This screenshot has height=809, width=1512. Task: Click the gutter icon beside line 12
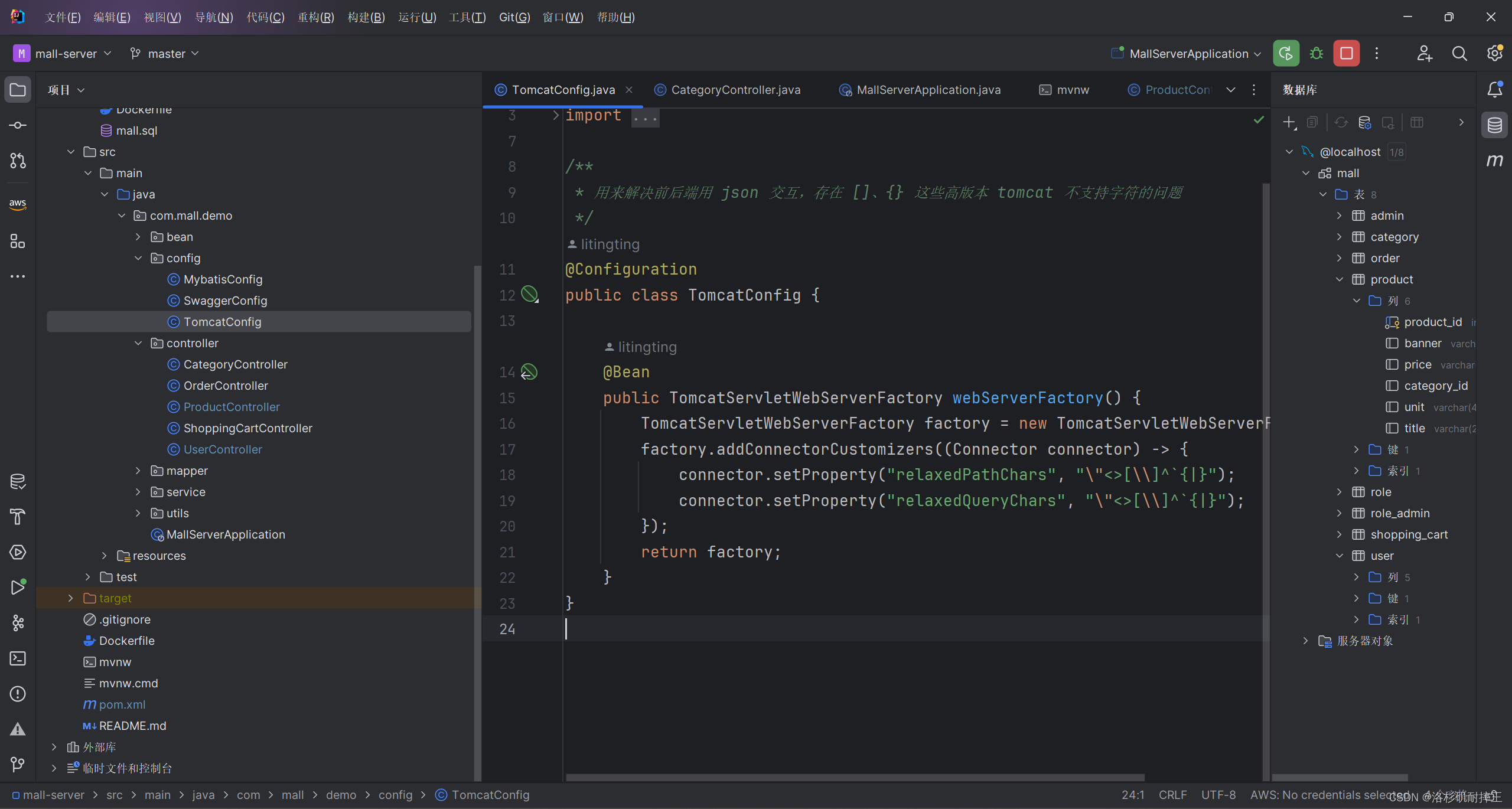click(x=530, y=294)
